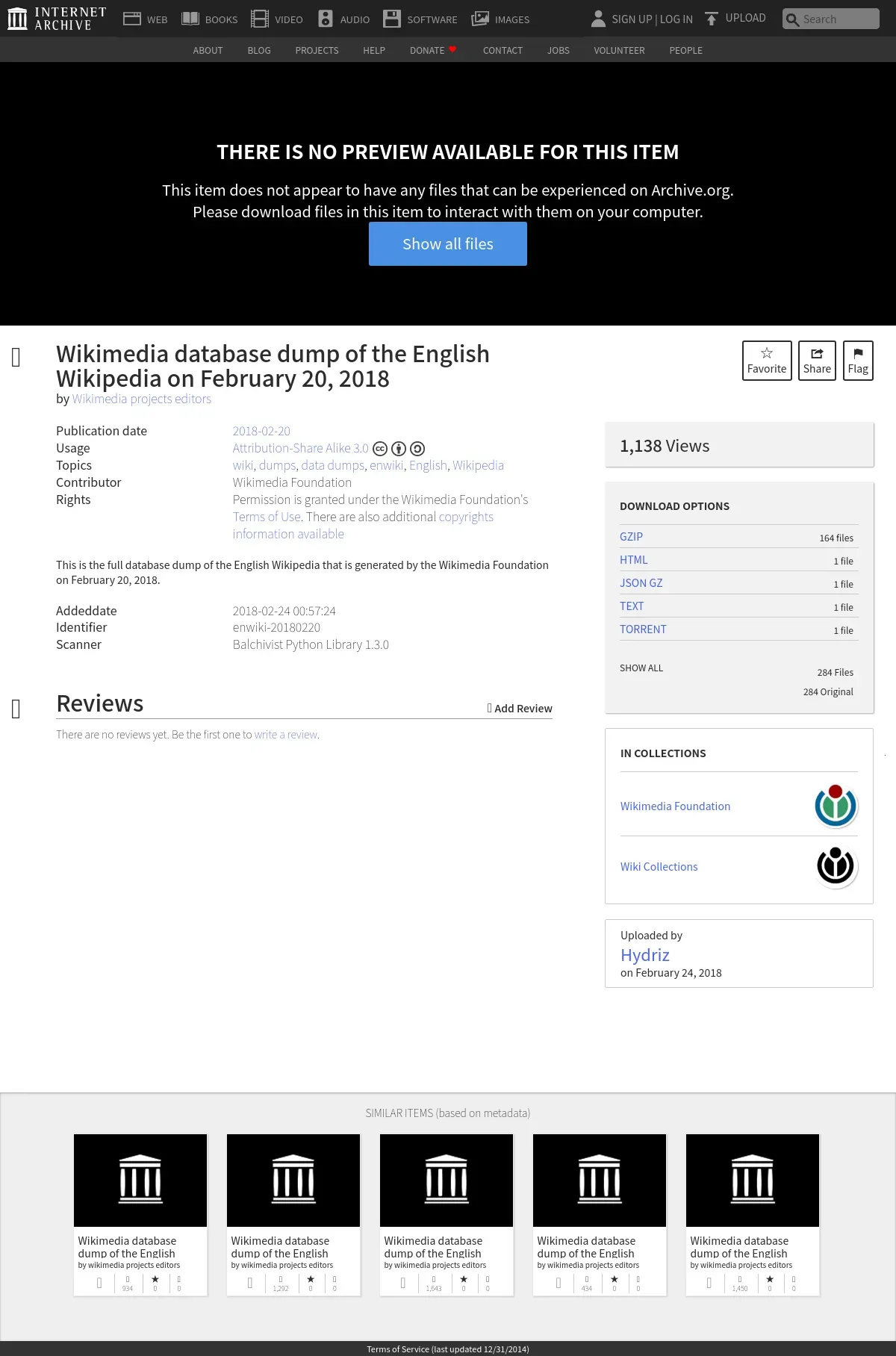The width and height of the screenshot is (896, 1356).
Task: Click the data dumps topic link
Action: (332, 465)
